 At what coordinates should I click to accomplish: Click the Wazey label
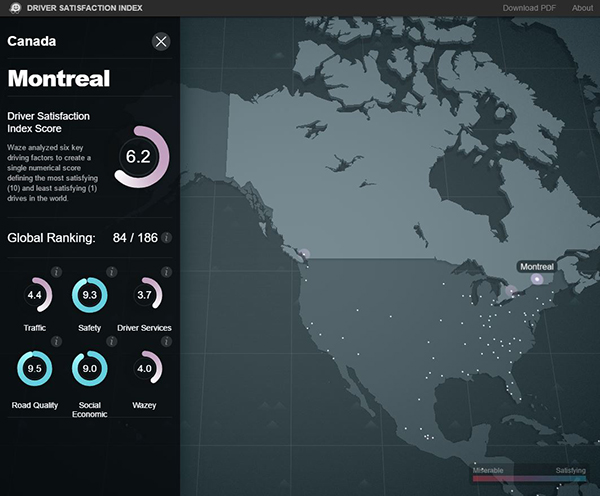[x=144, y=405]
